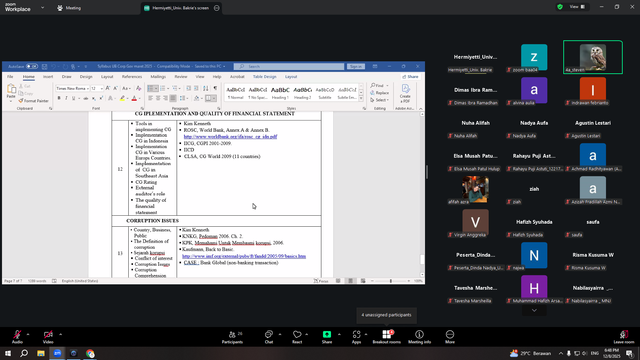Image resolution: width=640 pixels, height=360 pixels.
Task: Click the 4 unassigned participants tooltip
Action: point(386,315)
